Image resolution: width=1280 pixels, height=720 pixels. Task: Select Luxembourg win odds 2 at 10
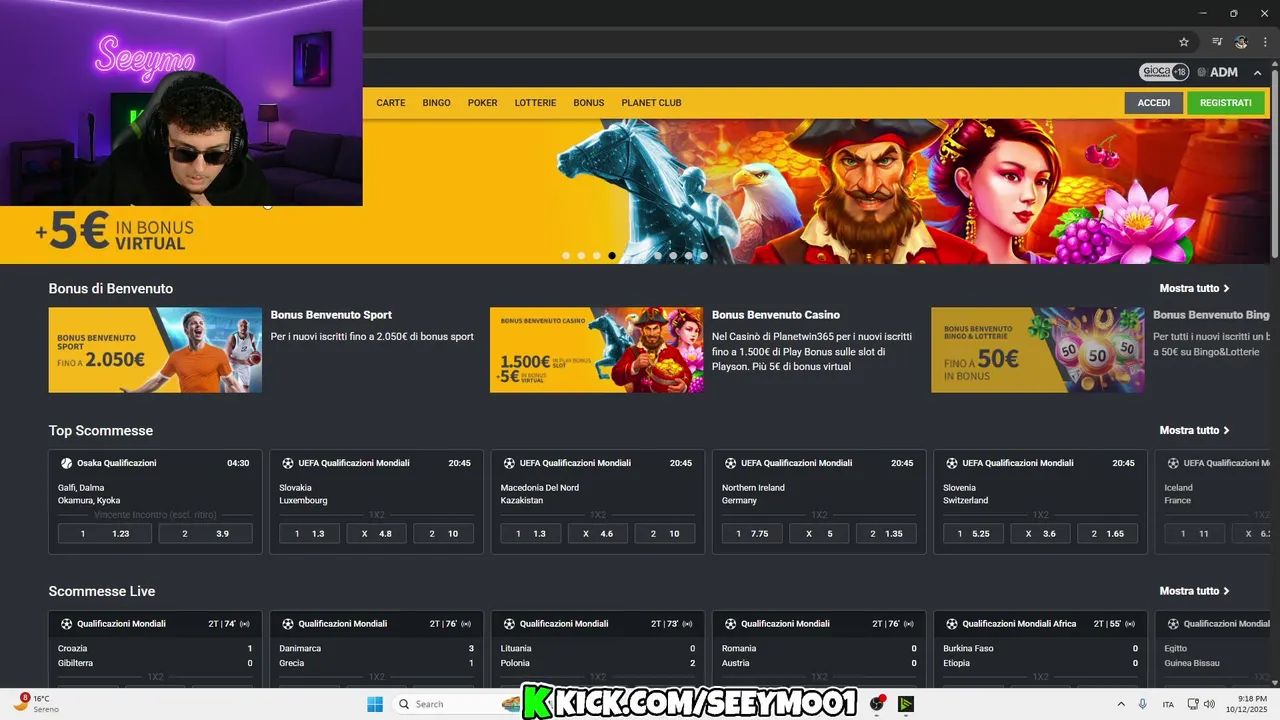coord(444,534)
